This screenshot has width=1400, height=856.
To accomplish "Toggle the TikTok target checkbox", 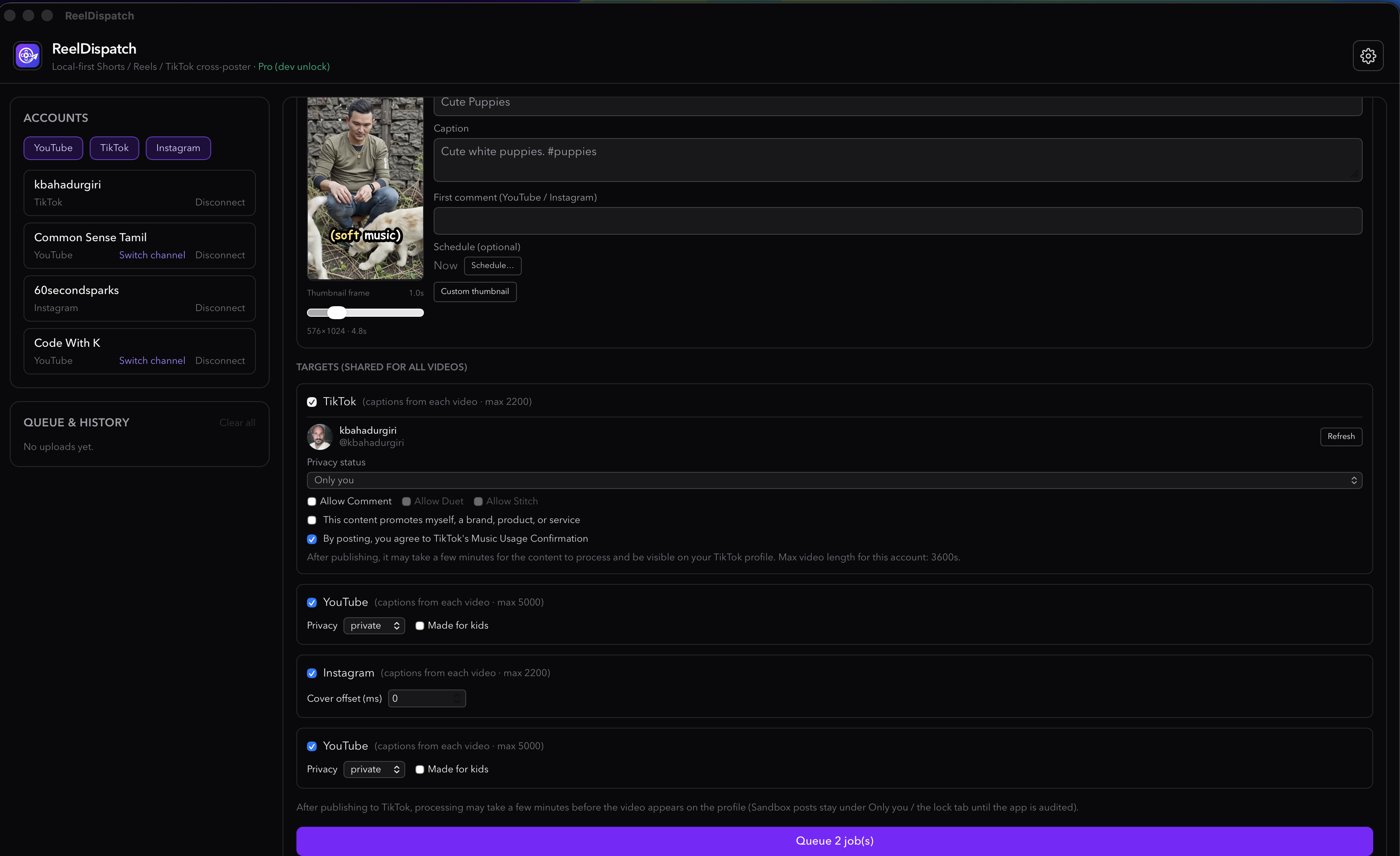I will (312, 402).
